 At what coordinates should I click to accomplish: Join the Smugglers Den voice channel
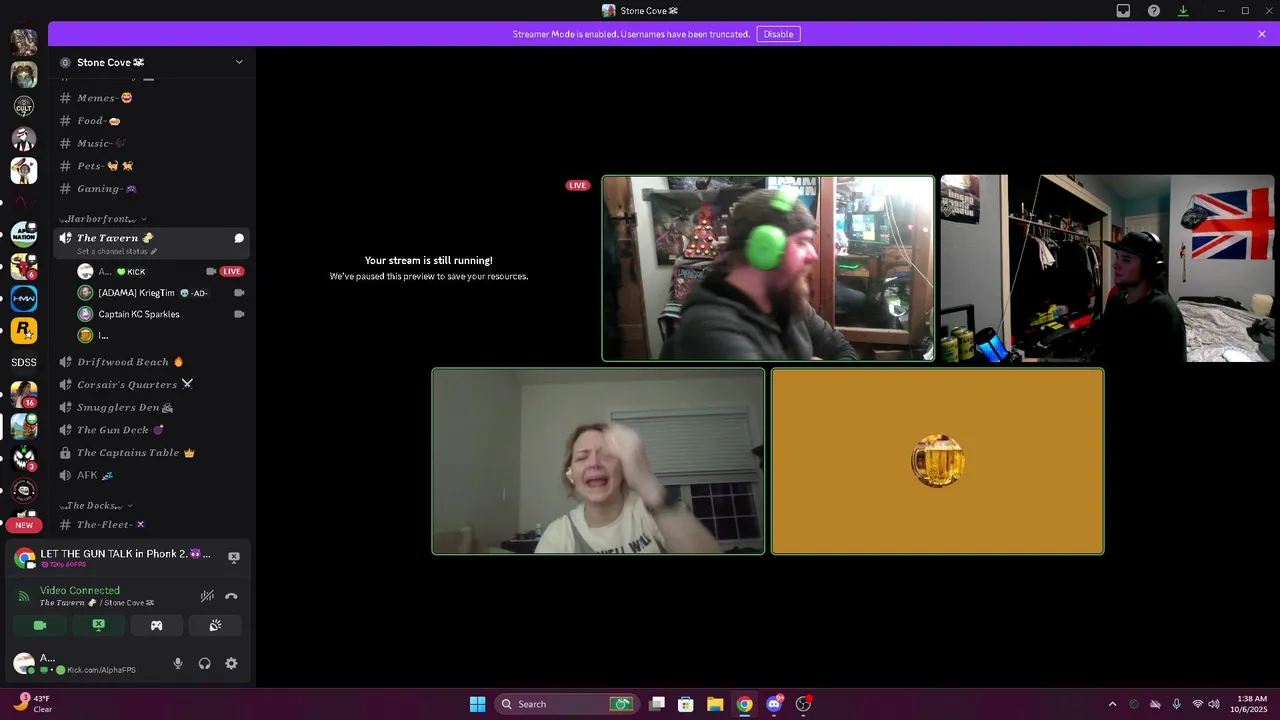[x=151, y=407]
